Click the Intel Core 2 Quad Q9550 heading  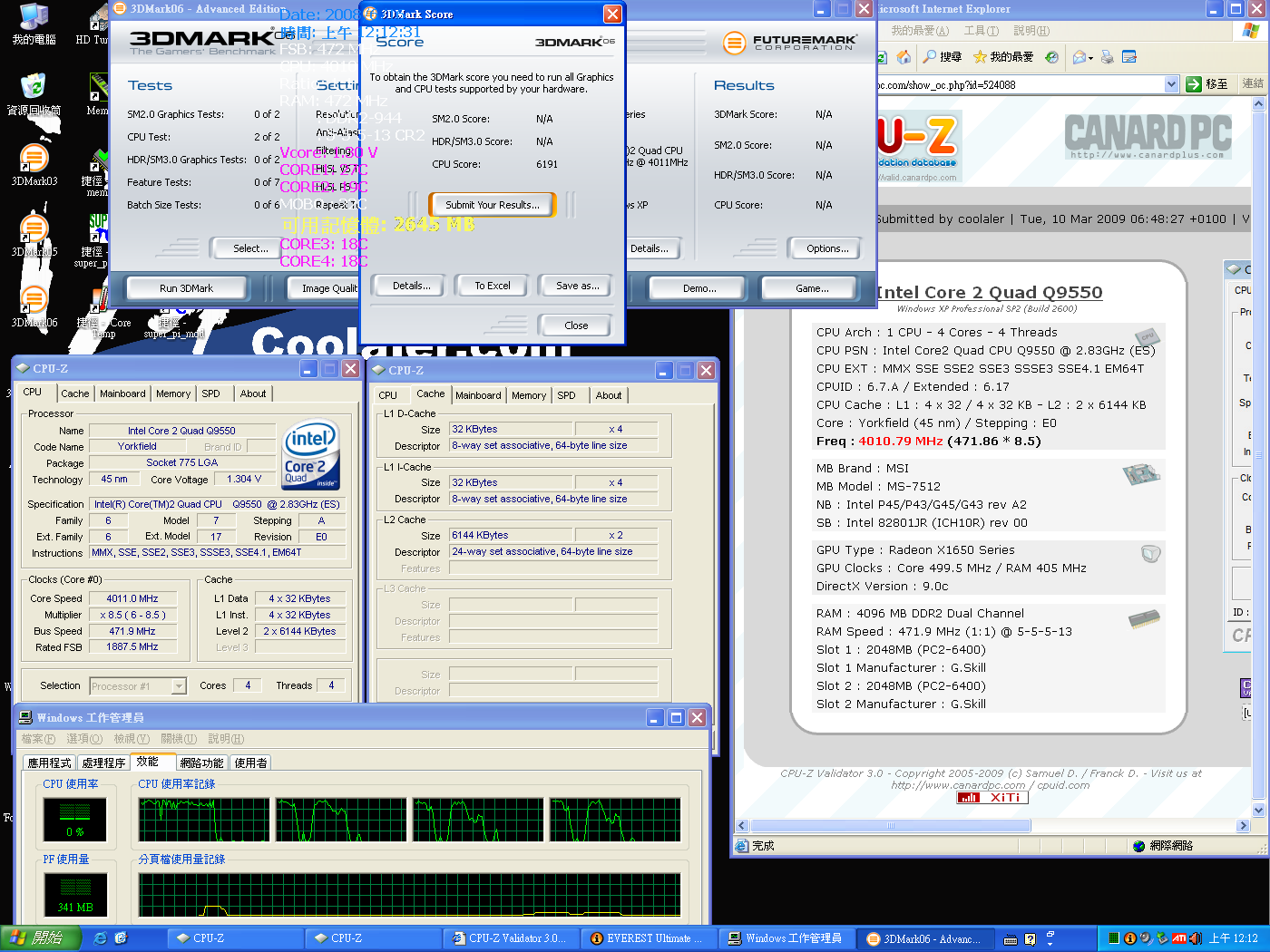tap(991, 292)
